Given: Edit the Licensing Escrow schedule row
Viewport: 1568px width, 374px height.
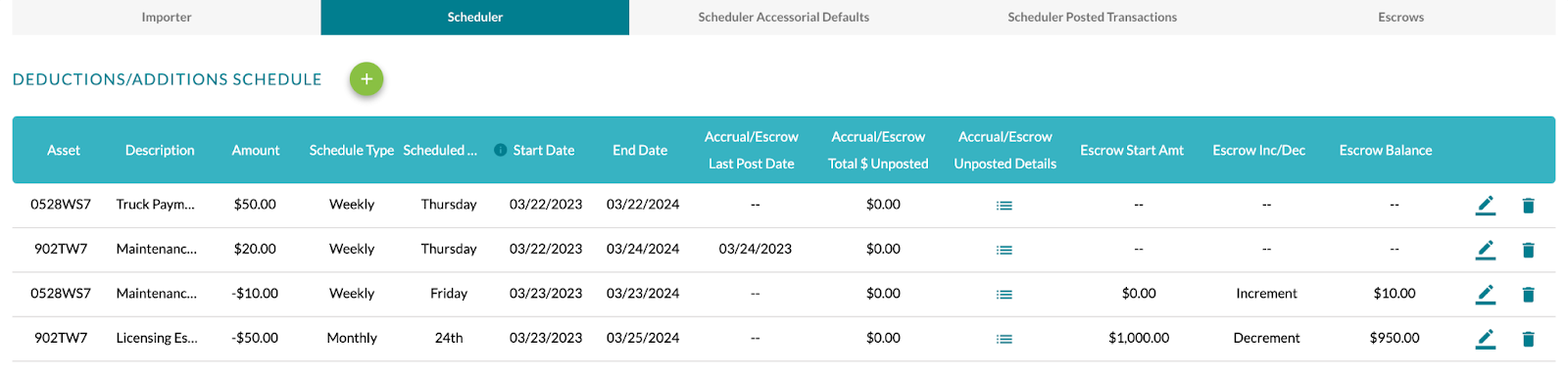Looking at the screenshot, I should coord(1486,339).
